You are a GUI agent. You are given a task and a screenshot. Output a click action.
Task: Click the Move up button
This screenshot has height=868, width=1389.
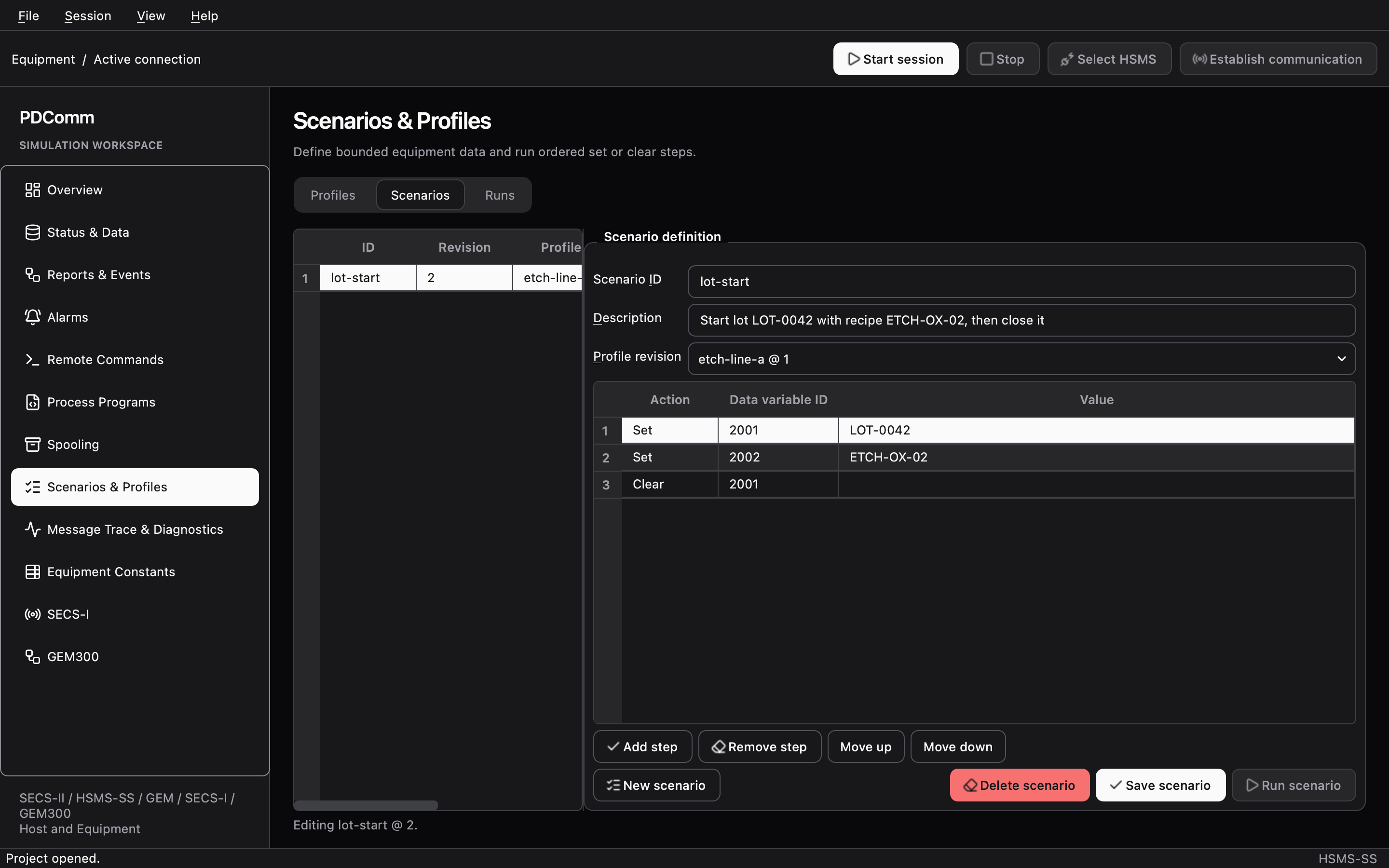pos(866,746)
